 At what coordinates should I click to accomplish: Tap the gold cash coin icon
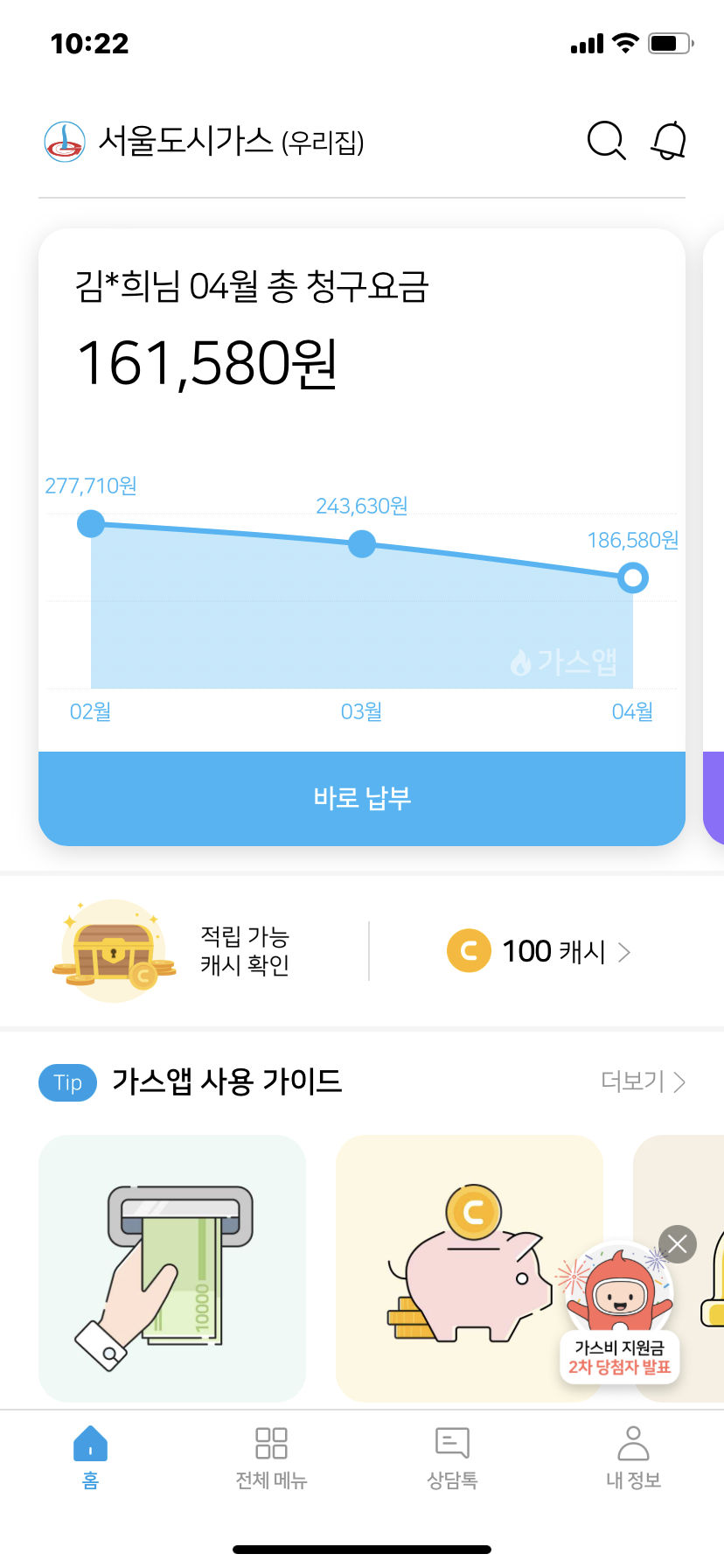(x=469, y=951)
